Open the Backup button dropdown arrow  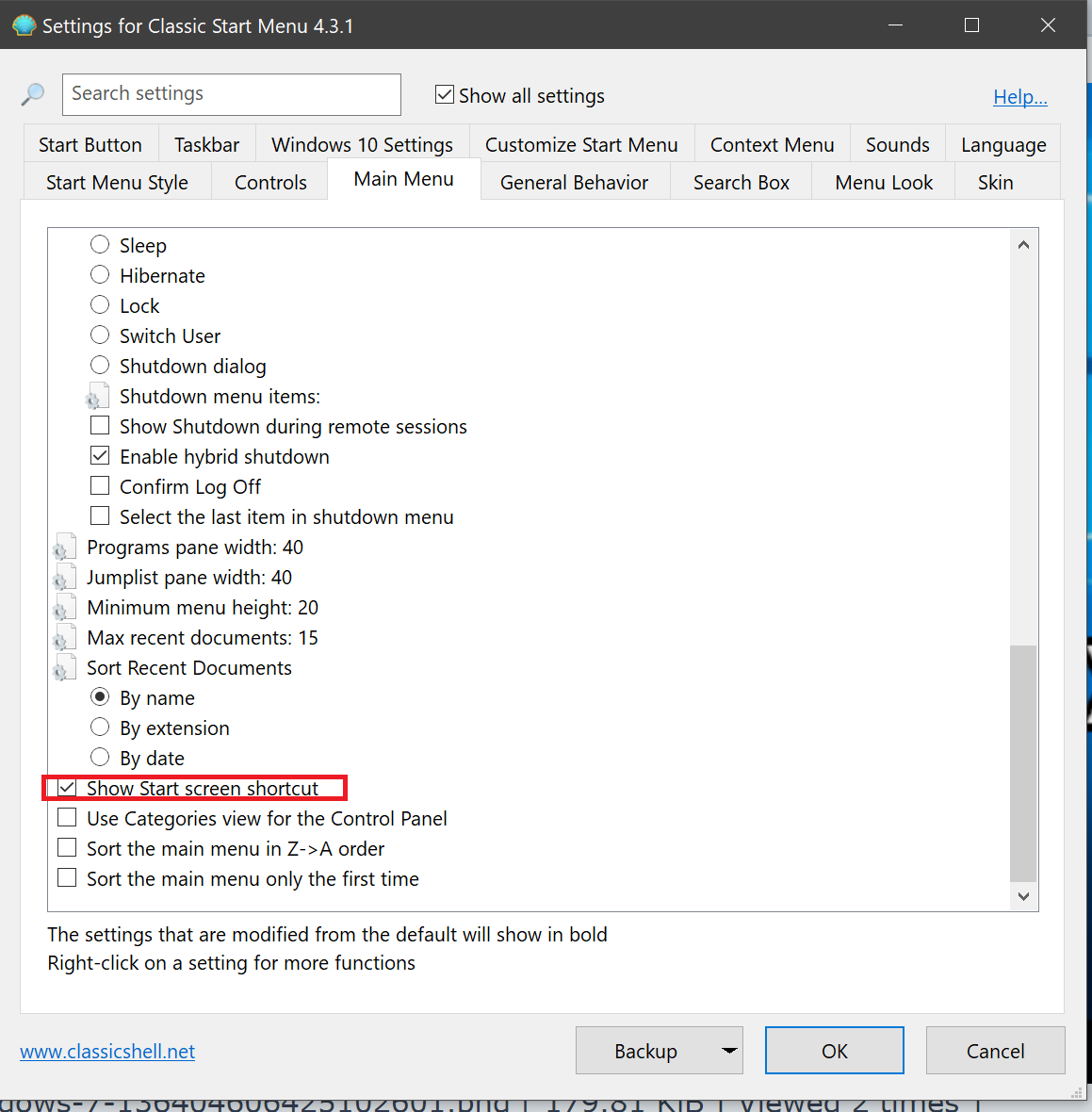(728, 1051)
